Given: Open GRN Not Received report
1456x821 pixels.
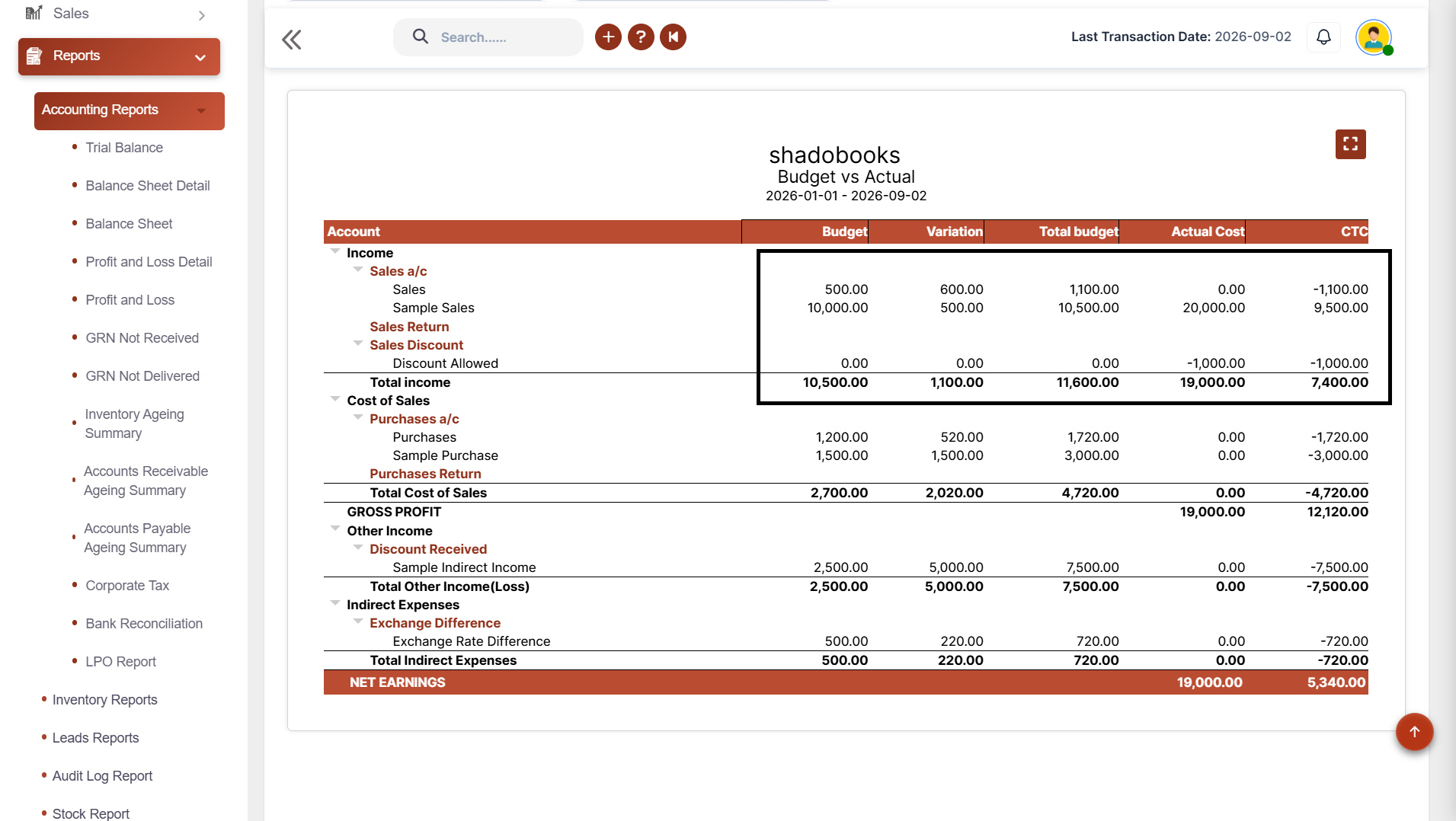Looking at the screenshot, I should tap(142, 338).
